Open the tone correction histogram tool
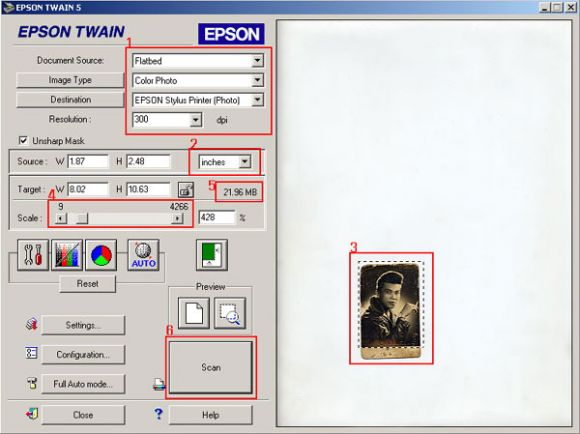Screen dimensions: 580x434 click(67, 255)
